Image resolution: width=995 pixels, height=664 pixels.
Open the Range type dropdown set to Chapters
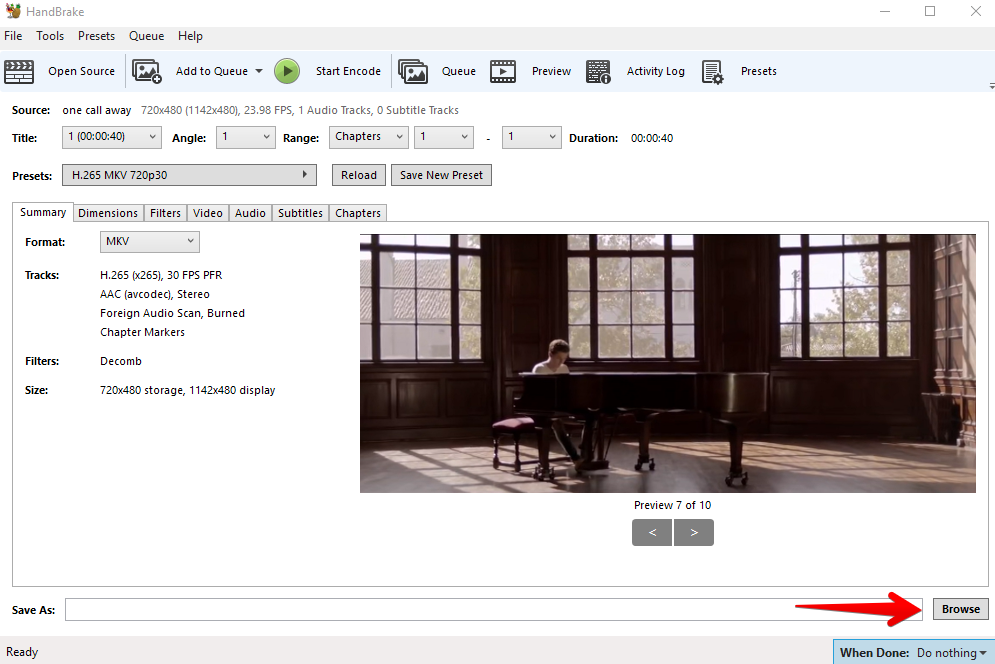click(368, 137)
